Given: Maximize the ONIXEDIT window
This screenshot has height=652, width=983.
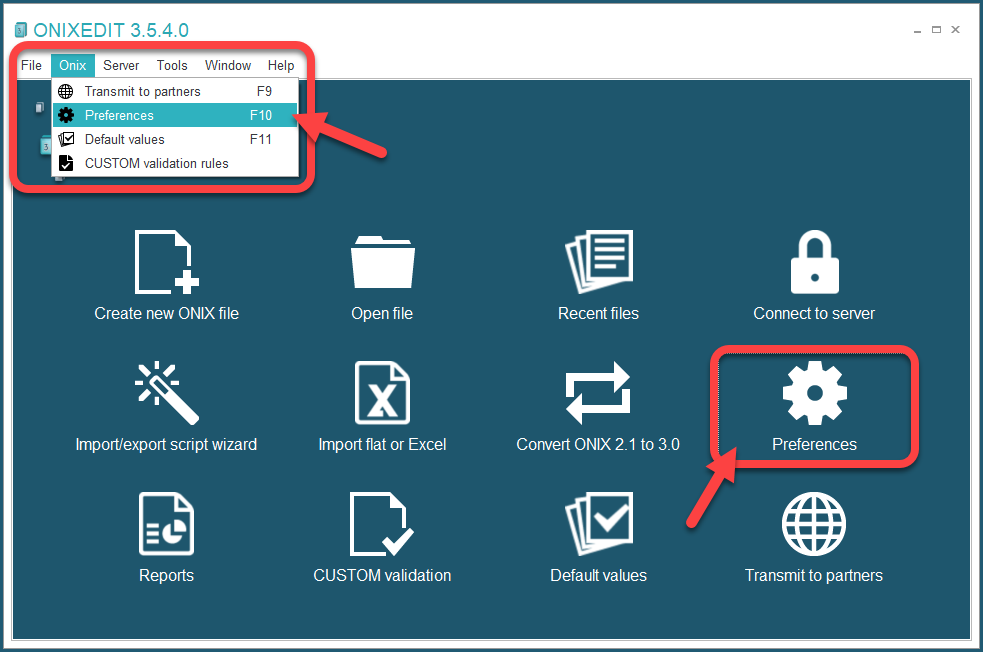Looking at the screenshot, I should [x=937, y=30].
